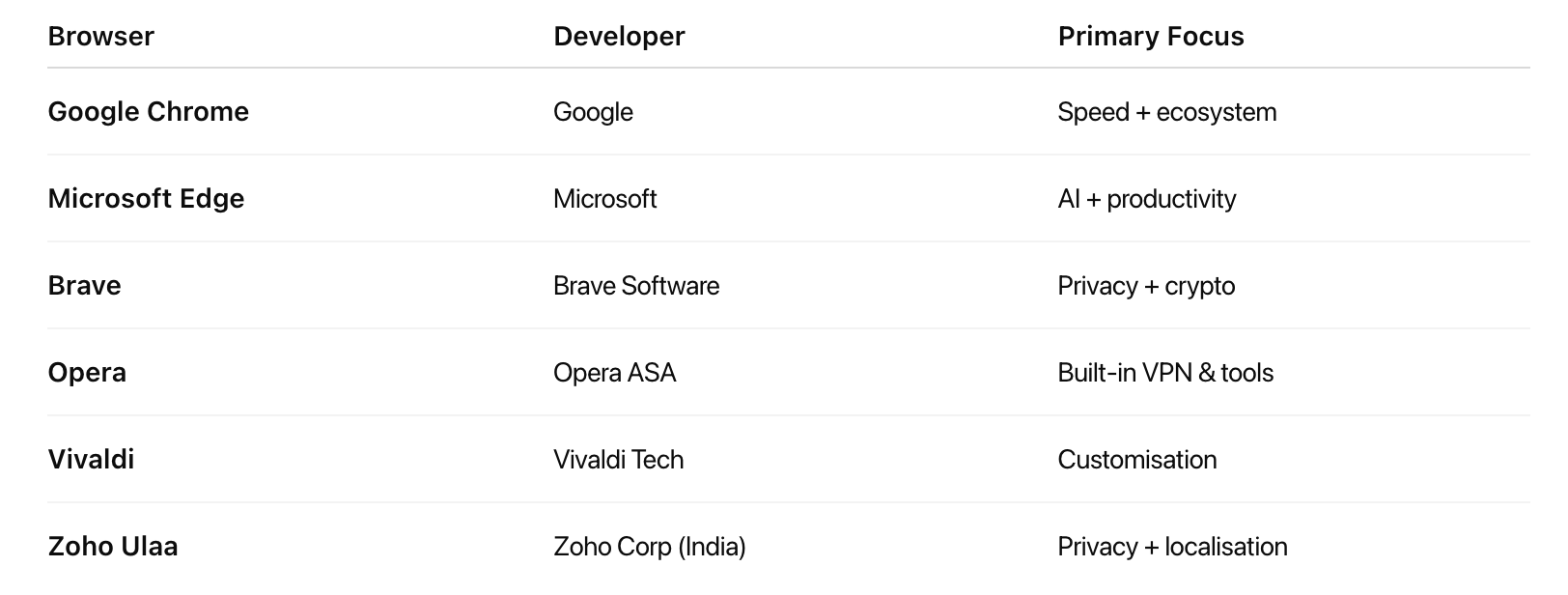
Task: Click the Speed + ecosystem focus cell
Action: 1166,112
